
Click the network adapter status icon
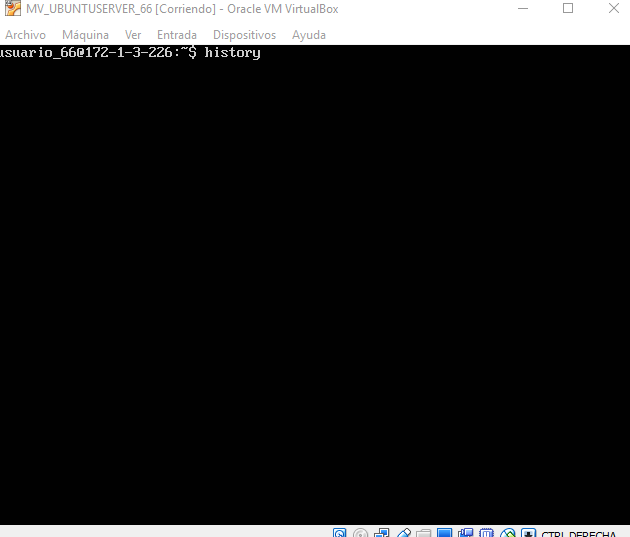click(382, 533)
